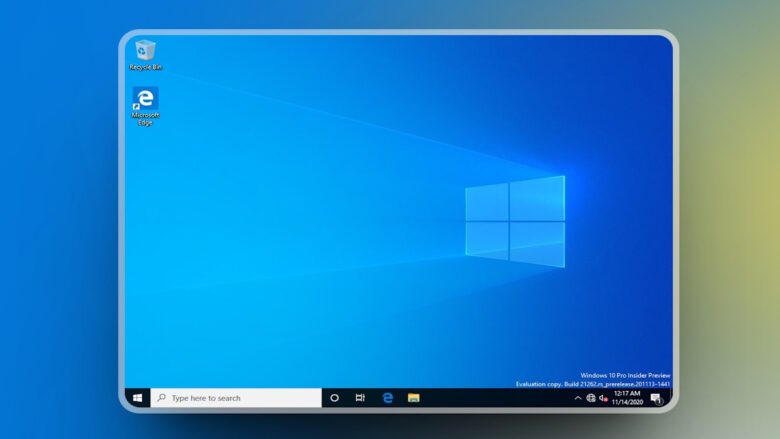Launch Microsoft Edge from the taskbar

click(387, 398)
